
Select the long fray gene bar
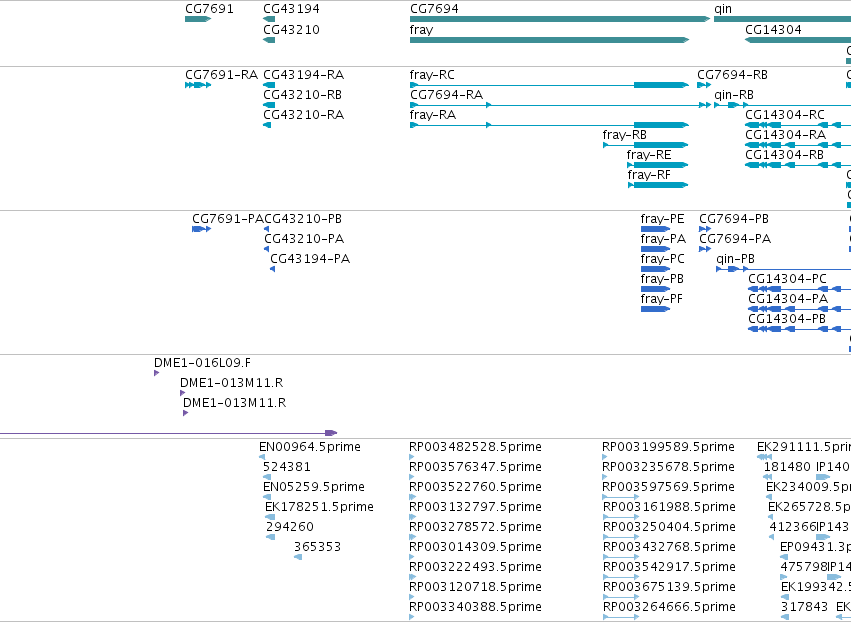pyautogui.click(x=549, y=40)
